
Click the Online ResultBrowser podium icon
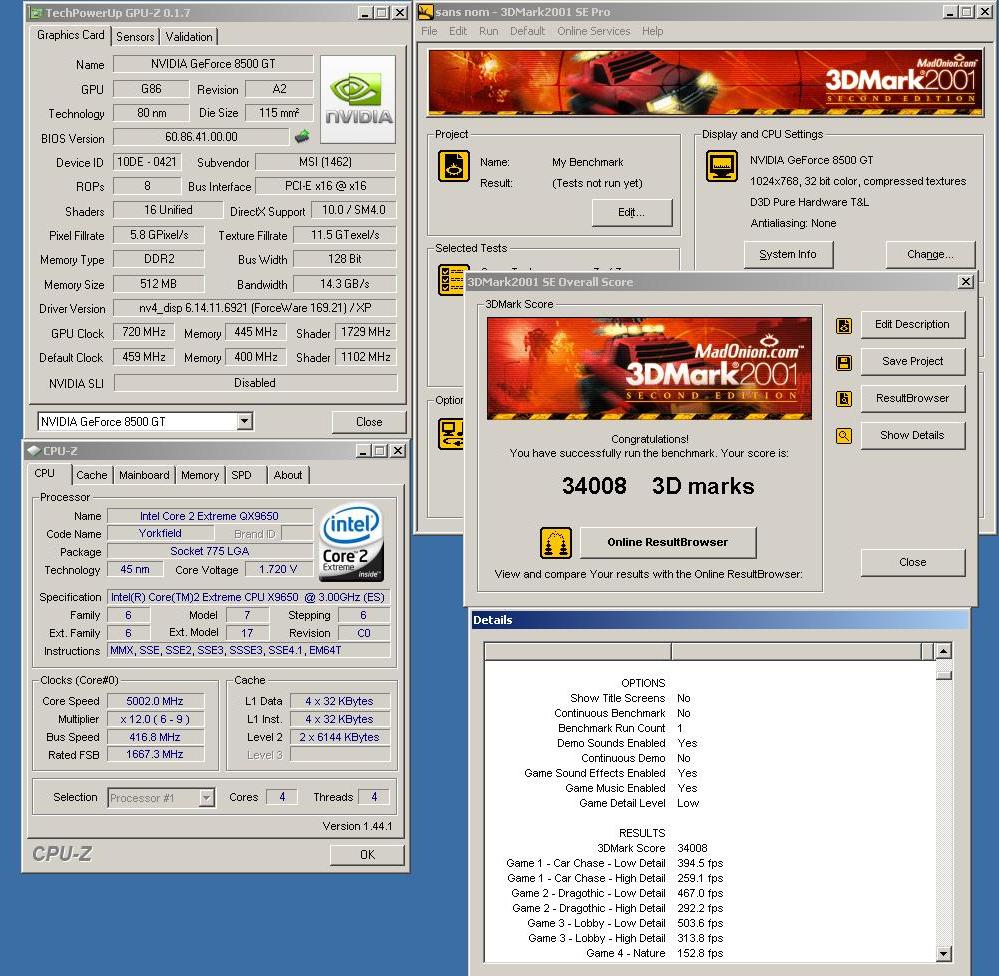pyautogui.click(x=556, y=543)
